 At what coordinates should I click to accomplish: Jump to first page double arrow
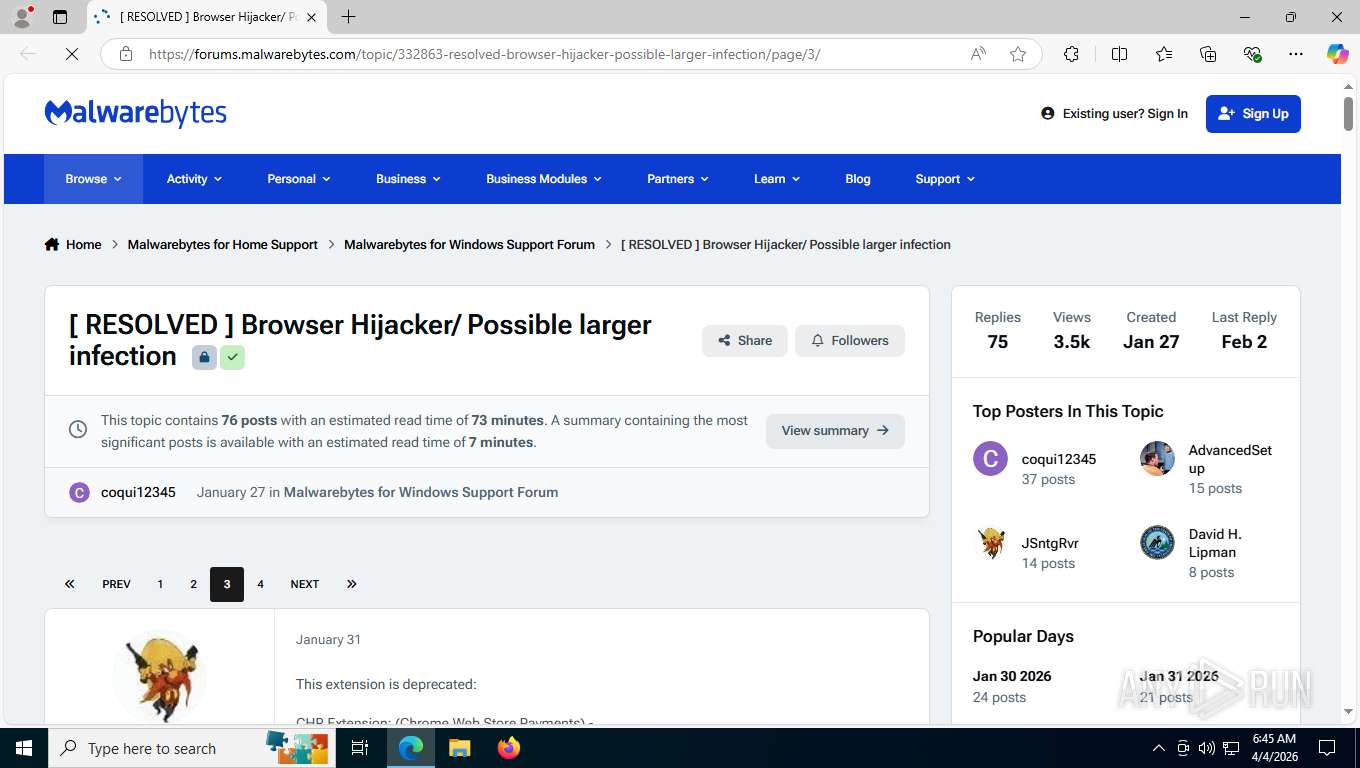click(69, 584)
